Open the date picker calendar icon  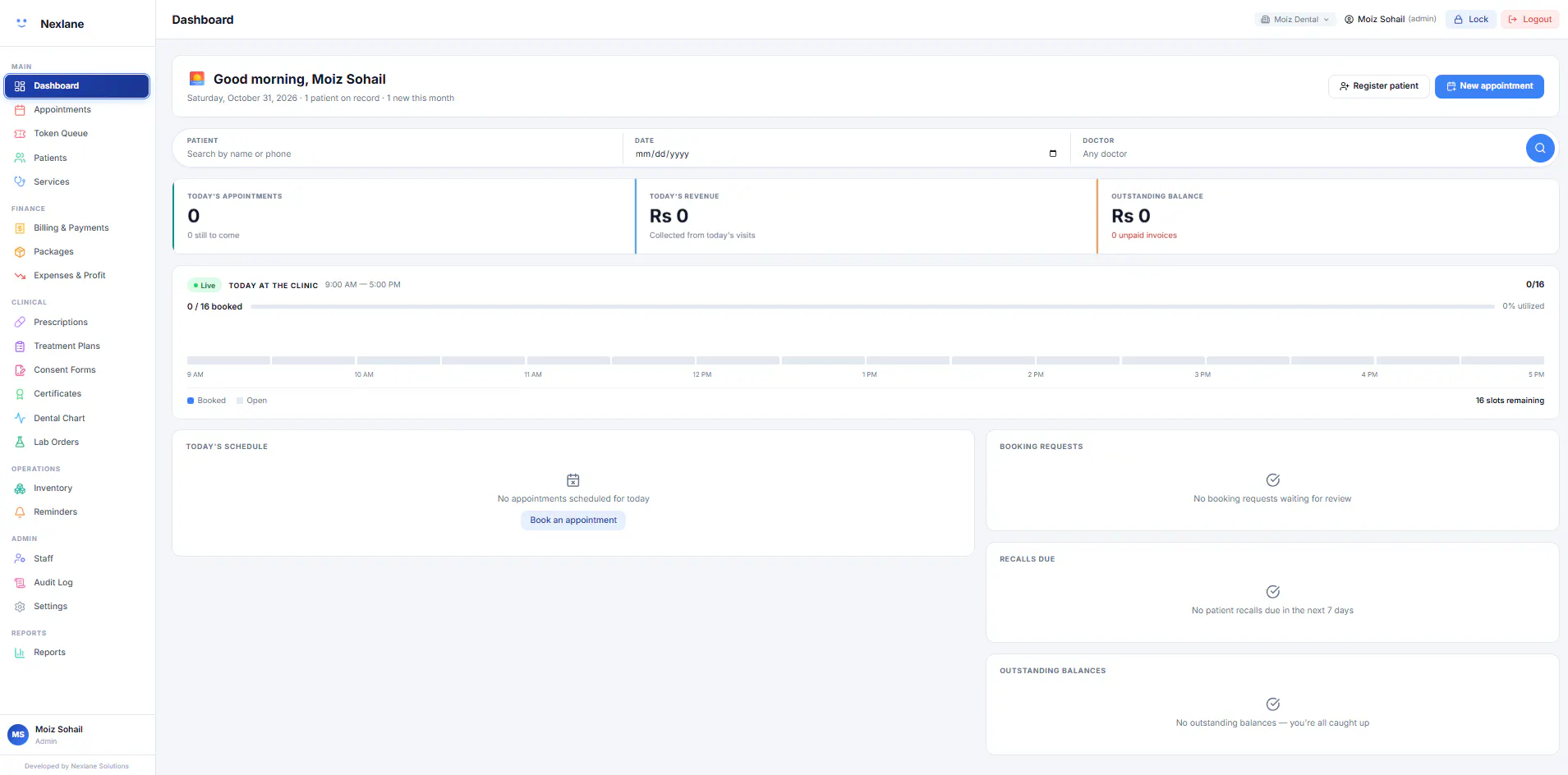click(1053, 154)
